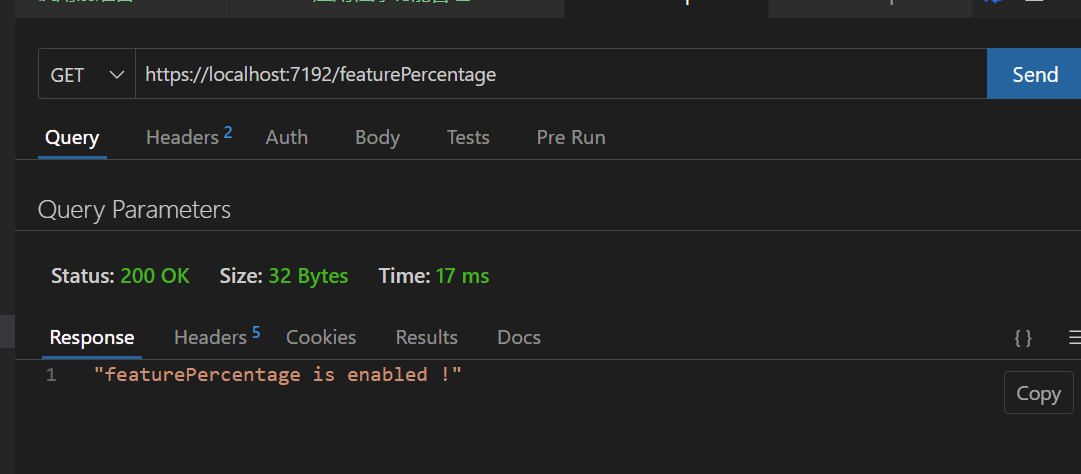Click the request URL input field

coord(560,74)
